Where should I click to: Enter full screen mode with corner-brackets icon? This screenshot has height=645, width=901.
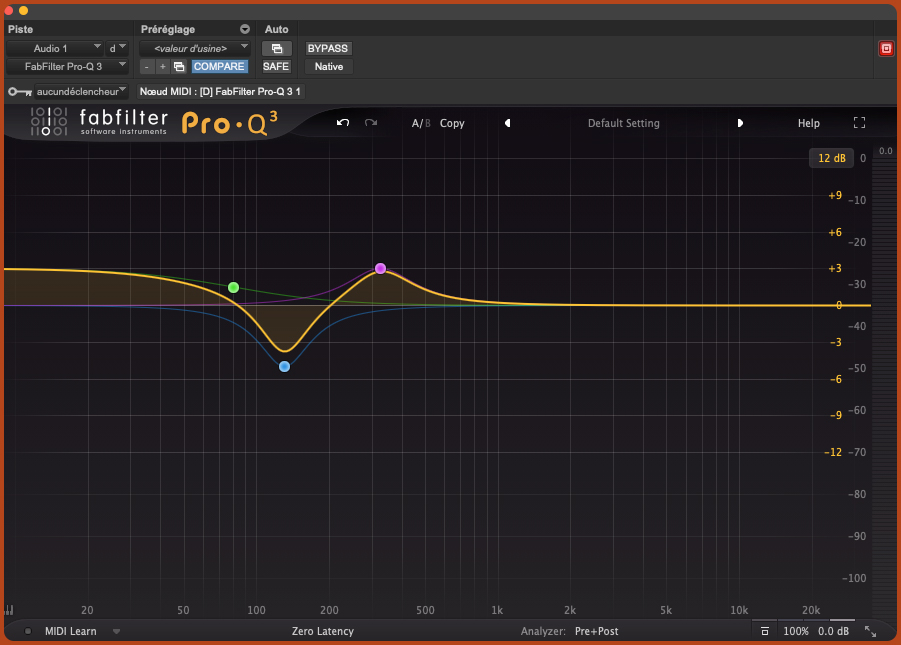(x=859, y=123)
